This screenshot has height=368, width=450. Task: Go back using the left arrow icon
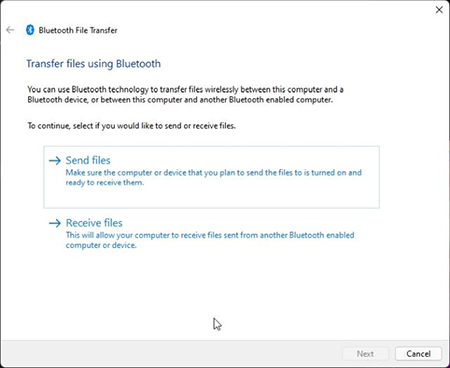(x=10, y=30)
